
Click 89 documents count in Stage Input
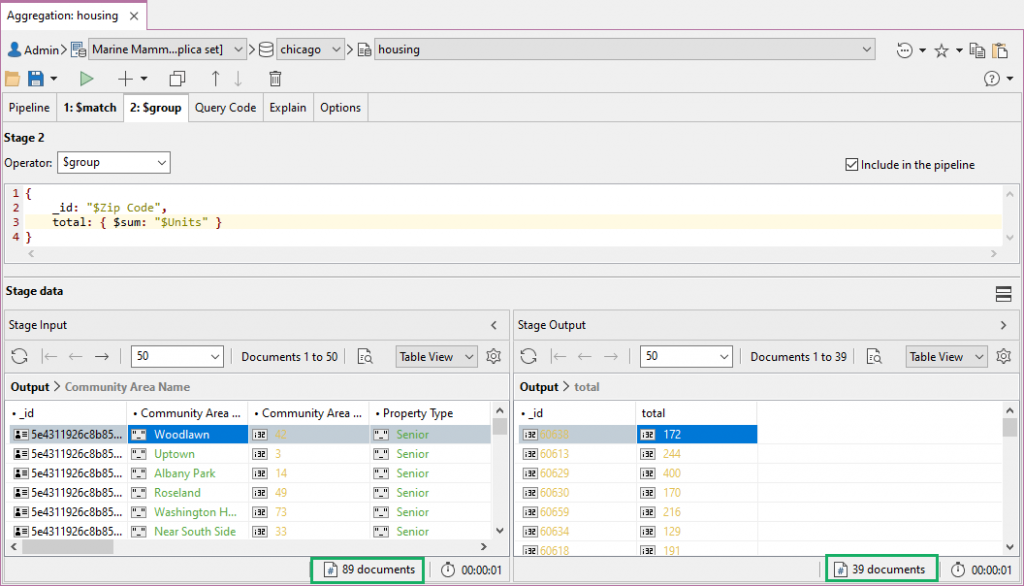coord(368,569)
